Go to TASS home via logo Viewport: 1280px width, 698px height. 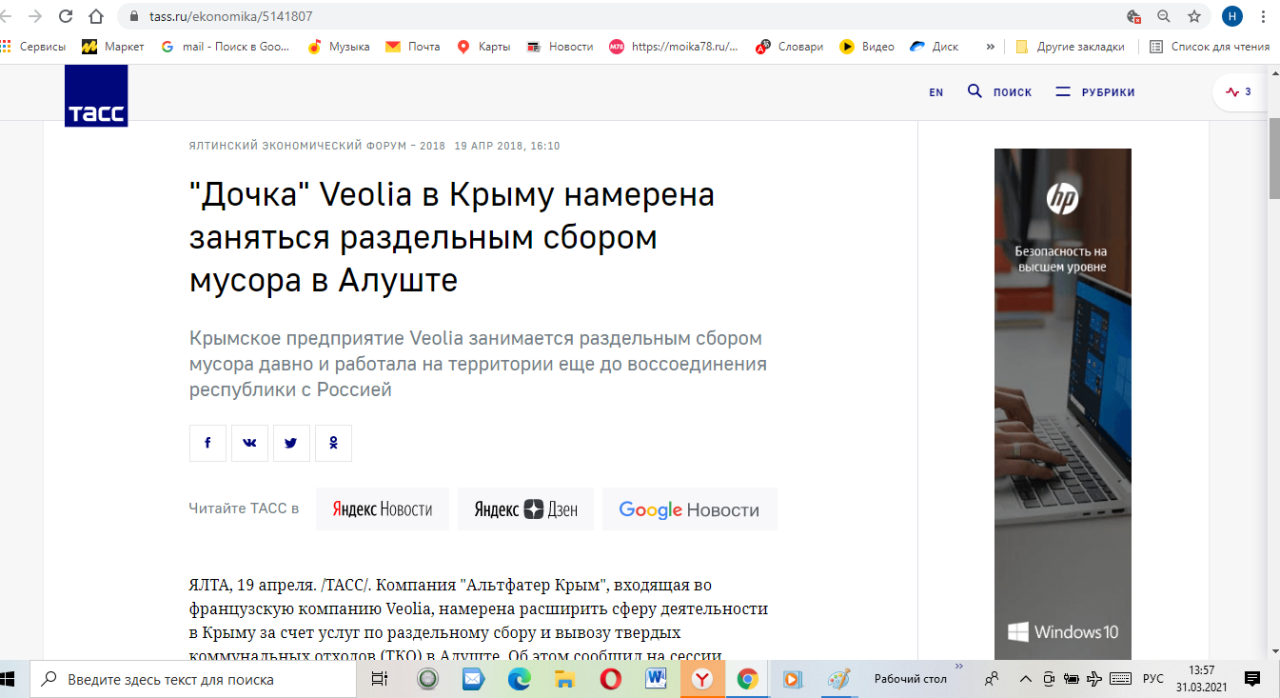coord(96,96)
